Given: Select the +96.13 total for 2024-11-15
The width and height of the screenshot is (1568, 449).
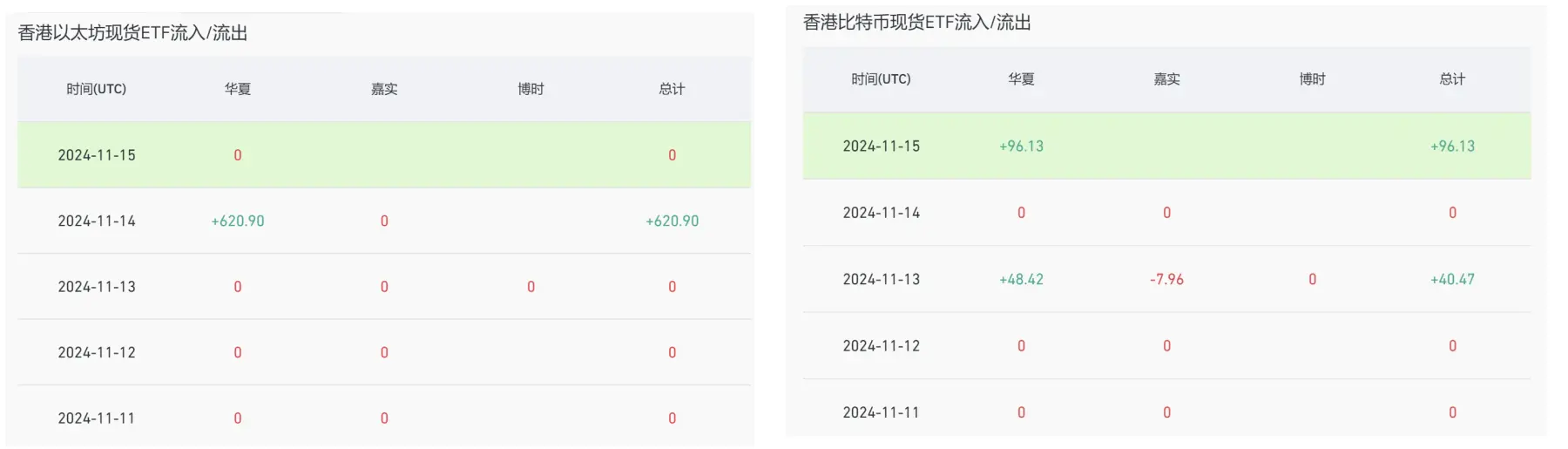Looking at the screenshot, I should 1452,146.
